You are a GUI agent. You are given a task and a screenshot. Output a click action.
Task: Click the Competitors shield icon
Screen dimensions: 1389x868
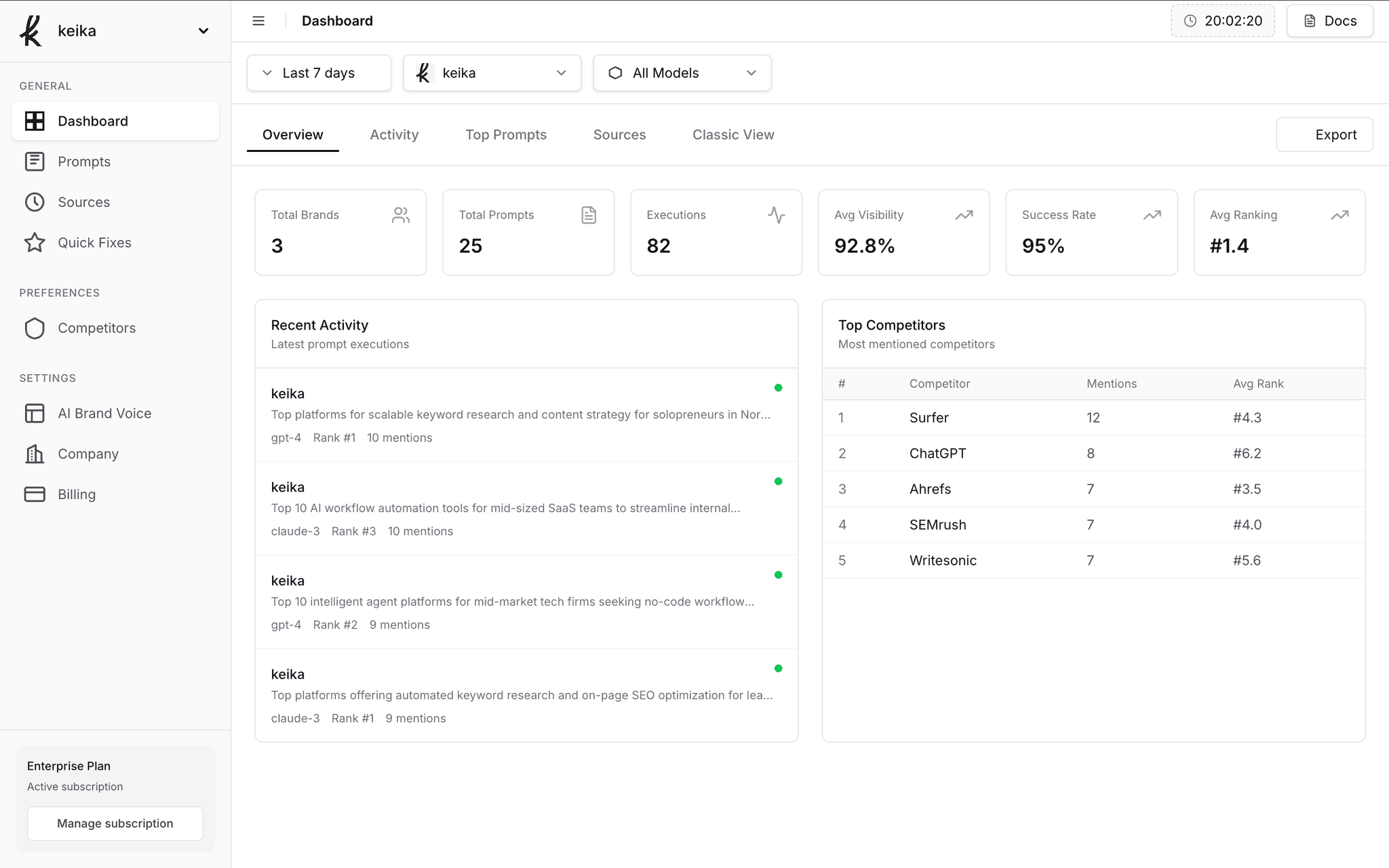click(x=35, y=328)
